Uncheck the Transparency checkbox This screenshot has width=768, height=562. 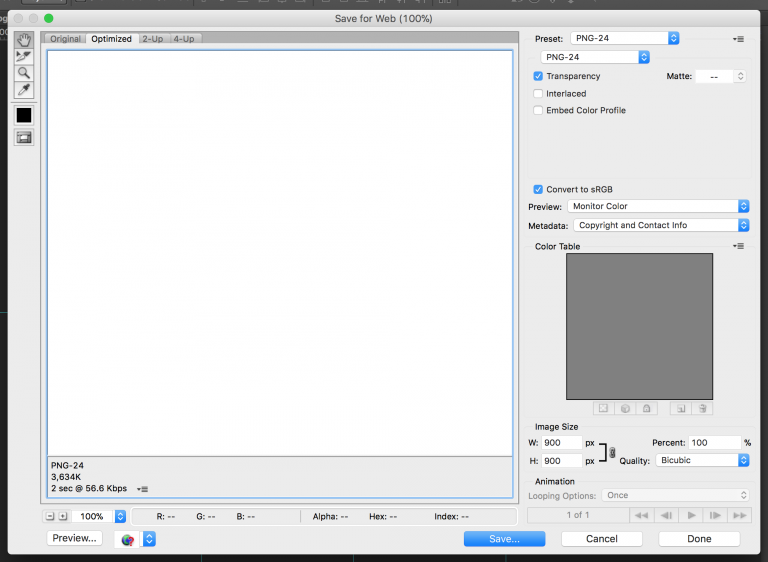pyautogui.click(x=538, y=76)
